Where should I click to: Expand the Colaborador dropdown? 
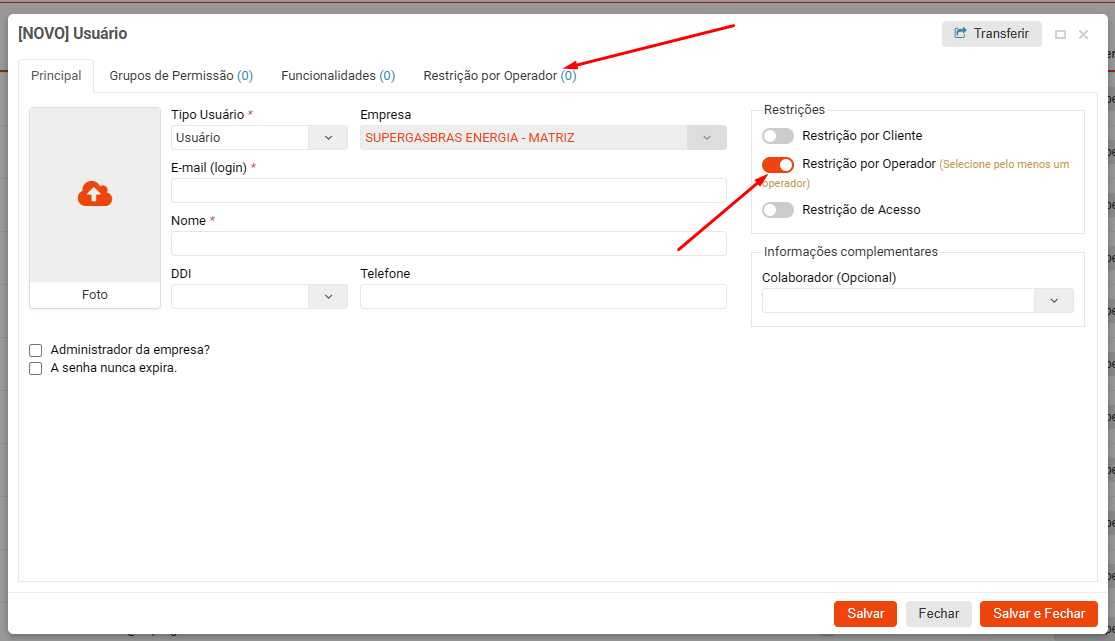click(1054, 300)
